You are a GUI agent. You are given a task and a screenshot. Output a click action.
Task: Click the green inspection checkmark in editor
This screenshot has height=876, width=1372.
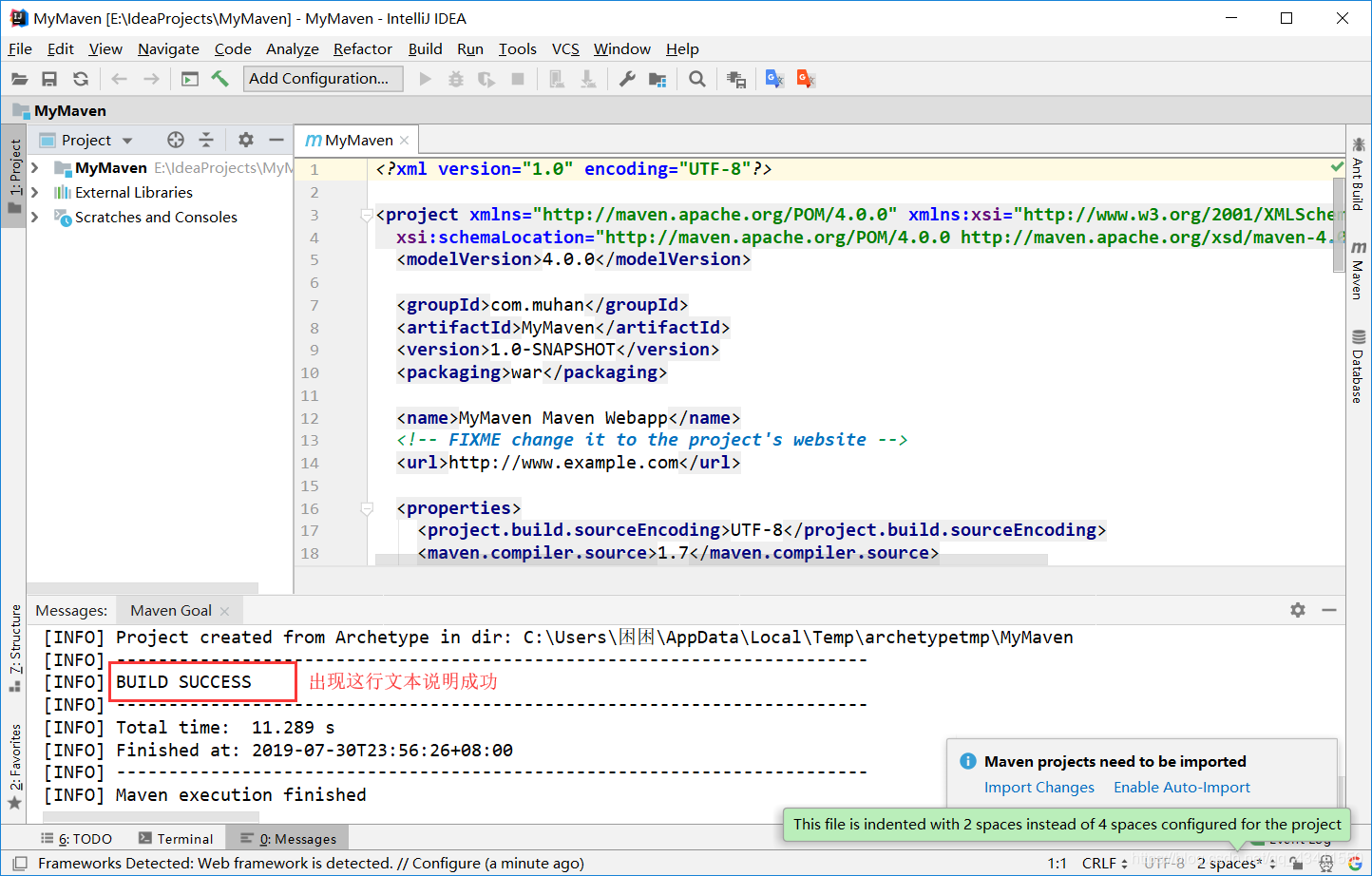coord(1338,167)
